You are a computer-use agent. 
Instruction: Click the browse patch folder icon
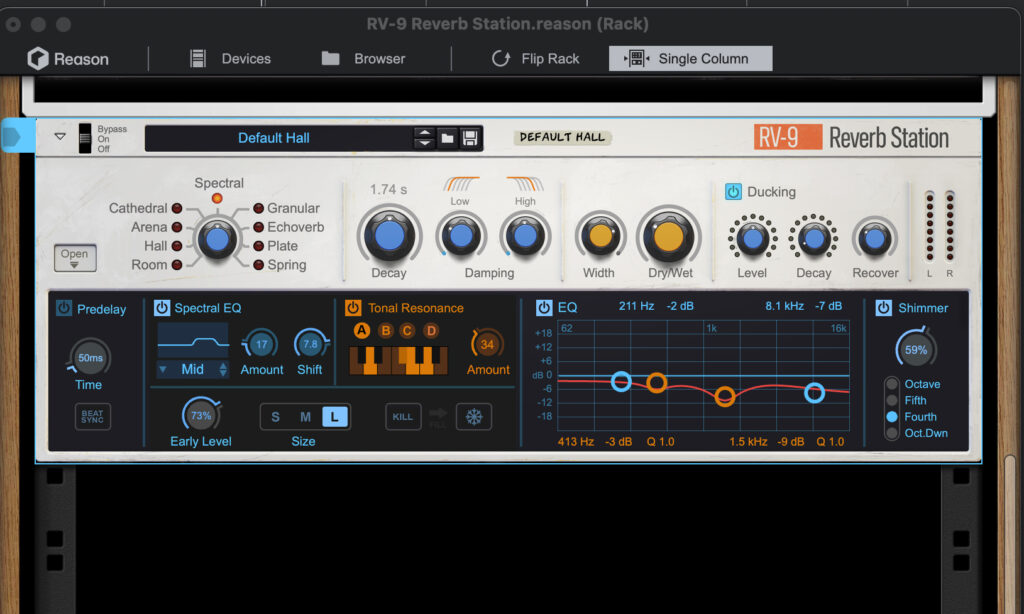point(447,138)
